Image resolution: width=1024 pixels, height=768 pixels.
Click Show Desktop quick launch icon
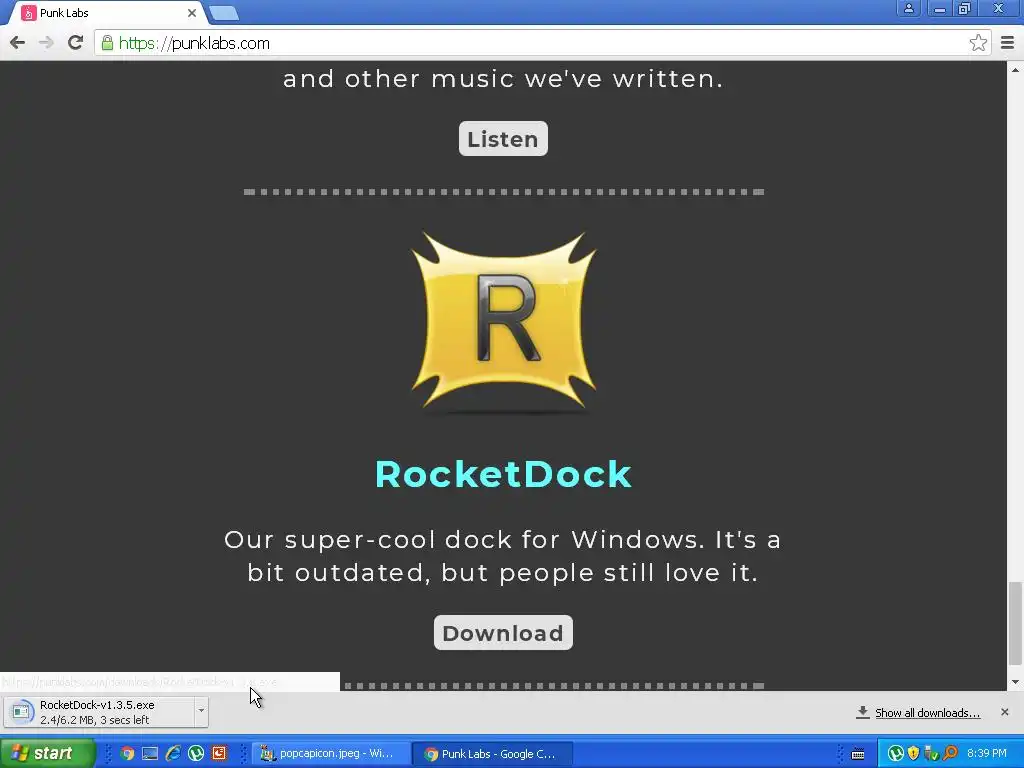(x=150, y=754)
